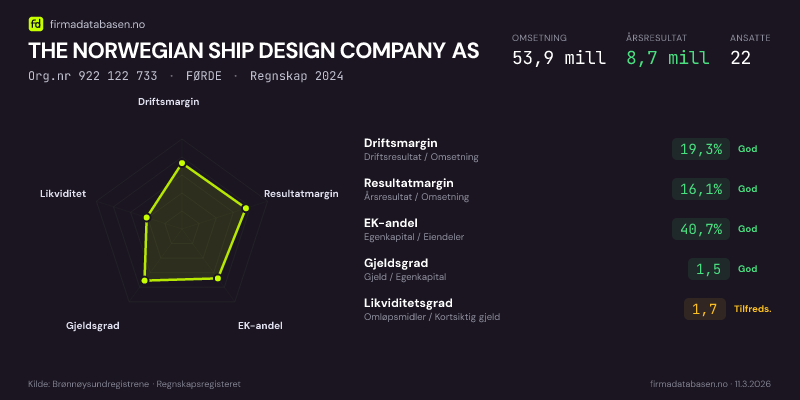The height and width of the screenshot is (400, 800).
Task: Select the 40,7% EK-andel value badge
Action: pyautogui.click(x=700, y=229)
